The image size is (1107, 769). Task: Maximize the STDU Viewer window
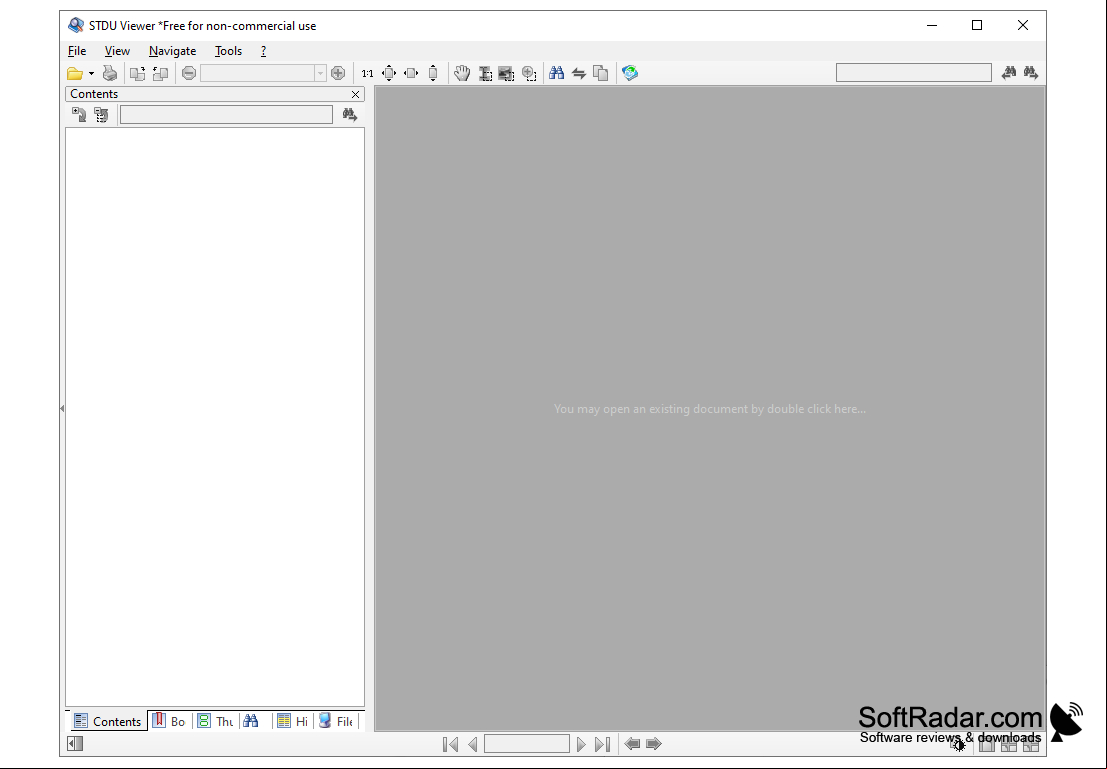point(977,25)
